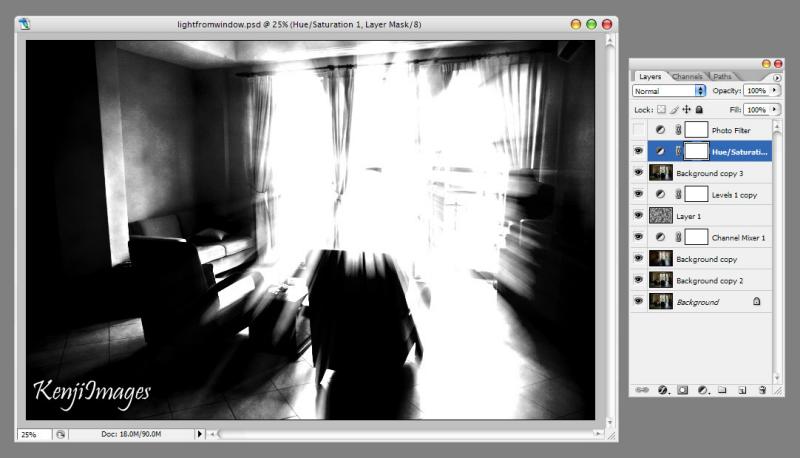Create a new layer with bottom icon
The image size is (800, 458).
point(742,390)
